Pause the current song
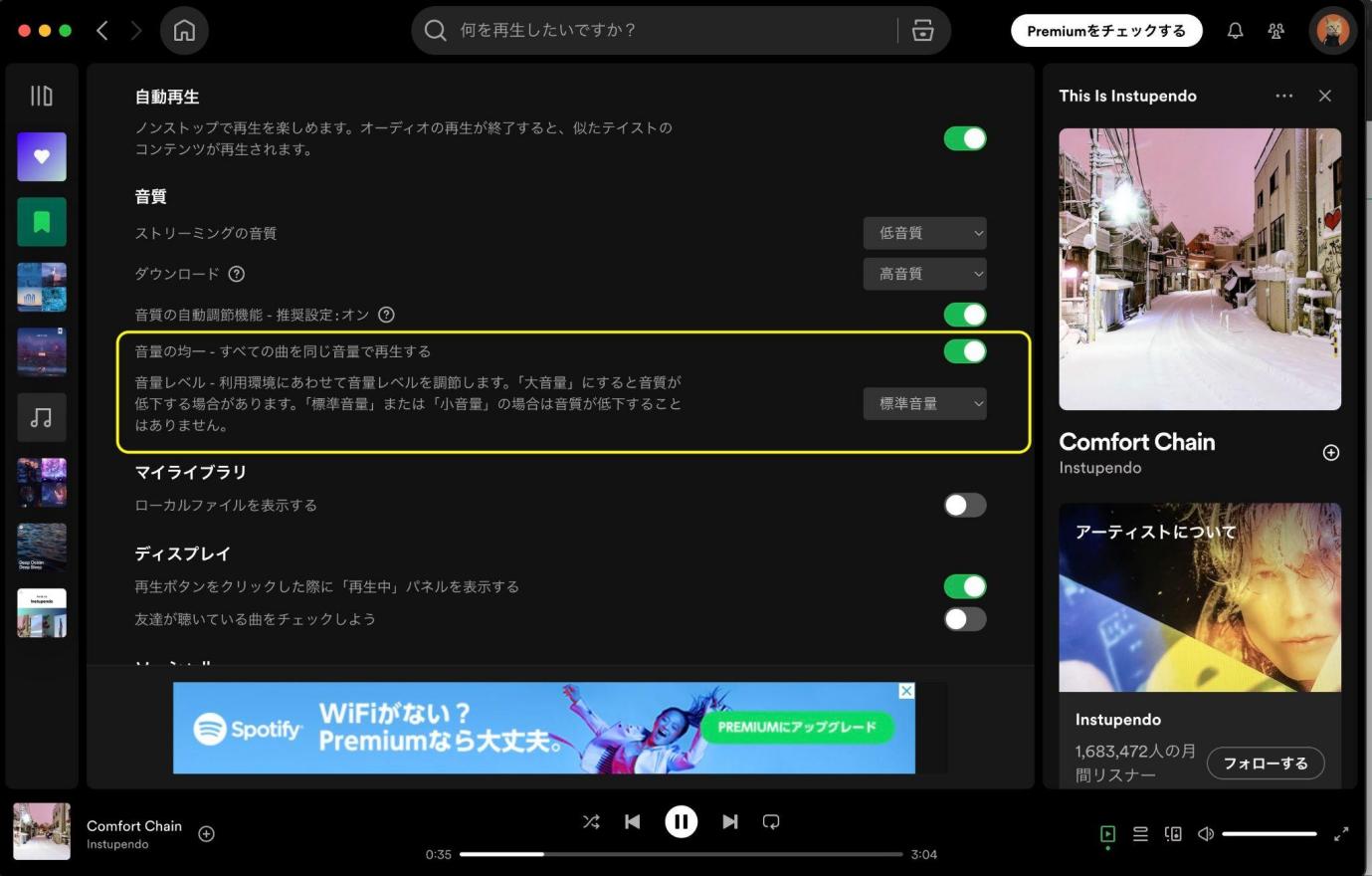This screenshot has height=876, width=1372. point(682,822)
